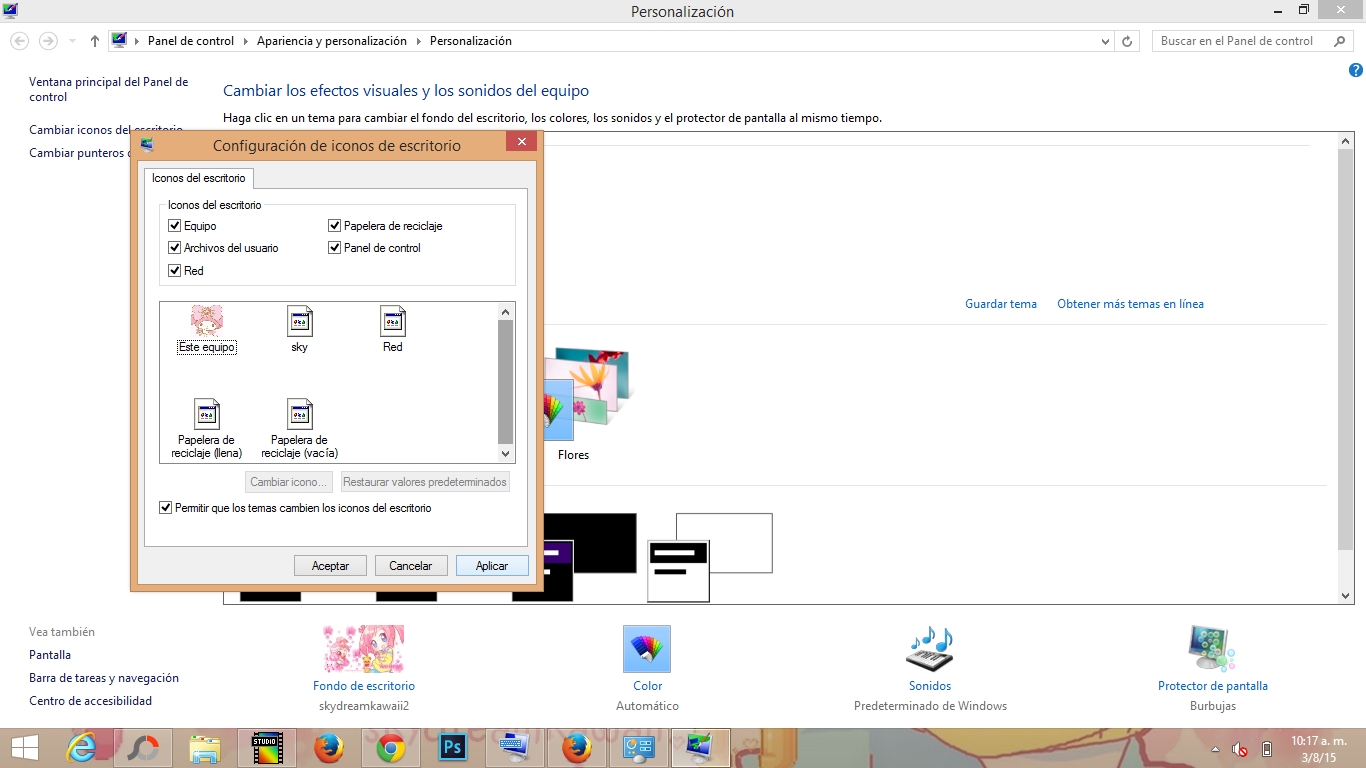Click the Guardar tema link
The height and width of the screenshot is (768, 1366).
[x=1001, y=304]
